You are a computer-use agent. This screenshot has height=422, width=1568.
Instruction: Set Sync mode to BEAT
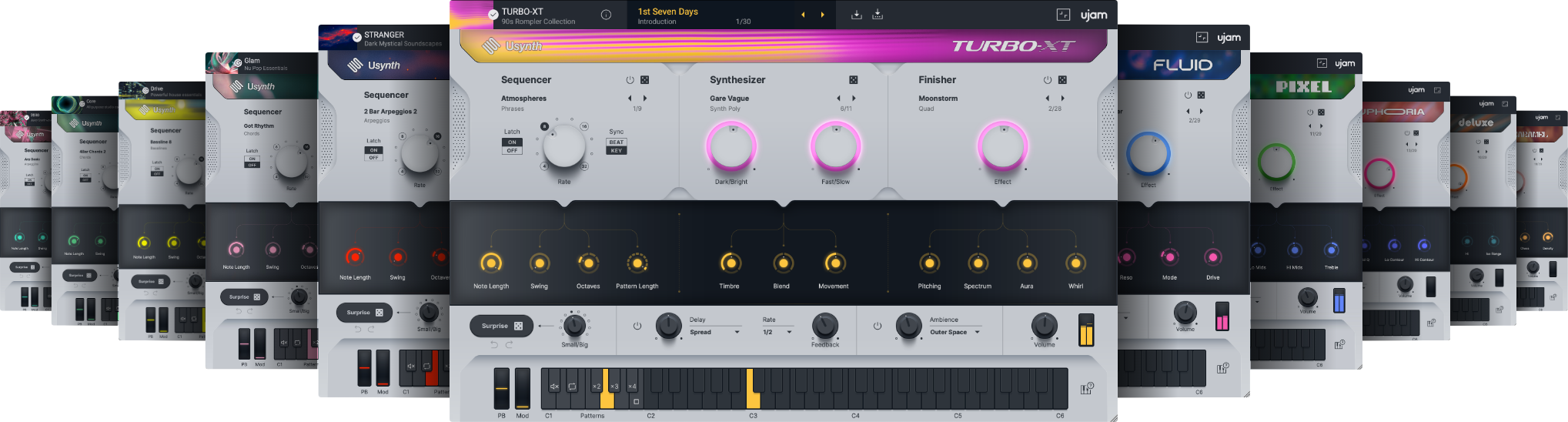(x=617, y=142)
